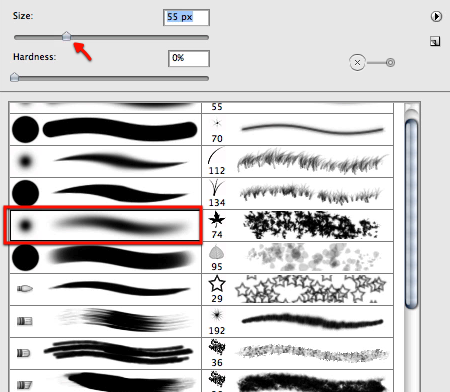Select the hard round brush with uniform thick stroke
Screen dimensions: 450x392
(105, 129)
